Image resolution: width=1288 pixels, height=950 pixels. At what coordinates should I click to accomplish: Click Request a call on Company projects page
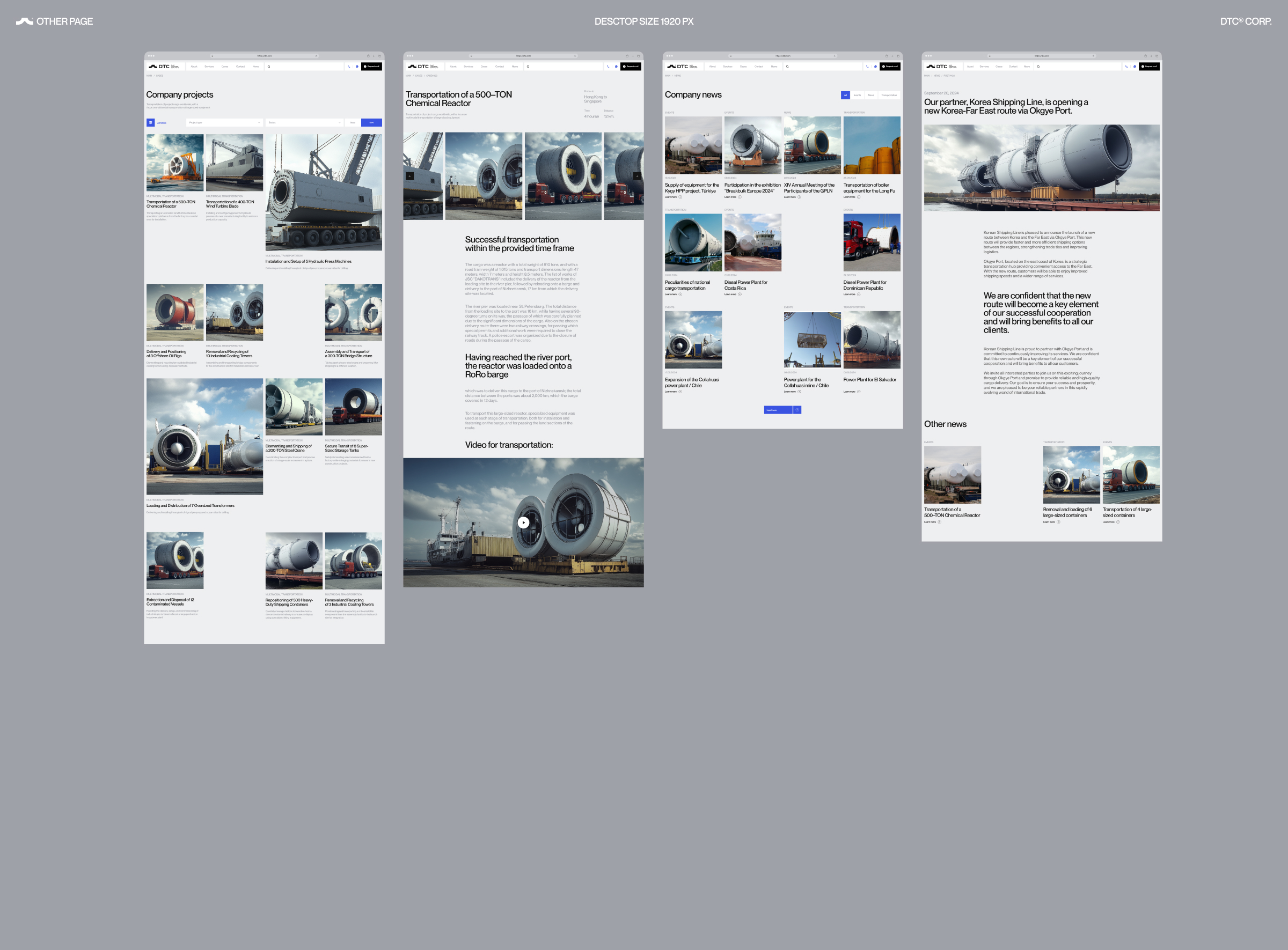pyautogui.click(x=371, y=67)
